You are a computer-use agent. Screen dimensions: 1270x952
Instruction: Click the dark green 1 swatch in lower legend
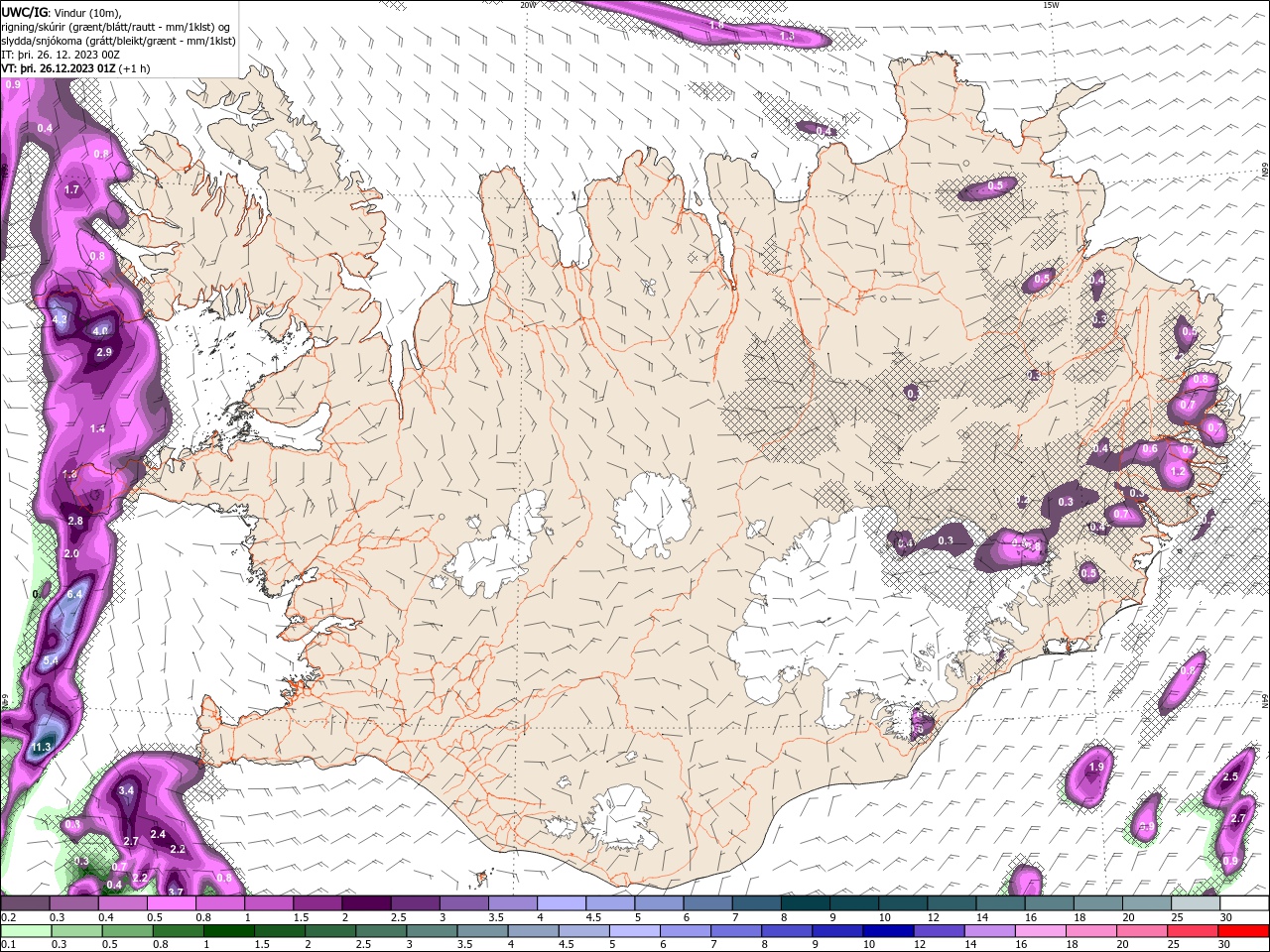228,931
